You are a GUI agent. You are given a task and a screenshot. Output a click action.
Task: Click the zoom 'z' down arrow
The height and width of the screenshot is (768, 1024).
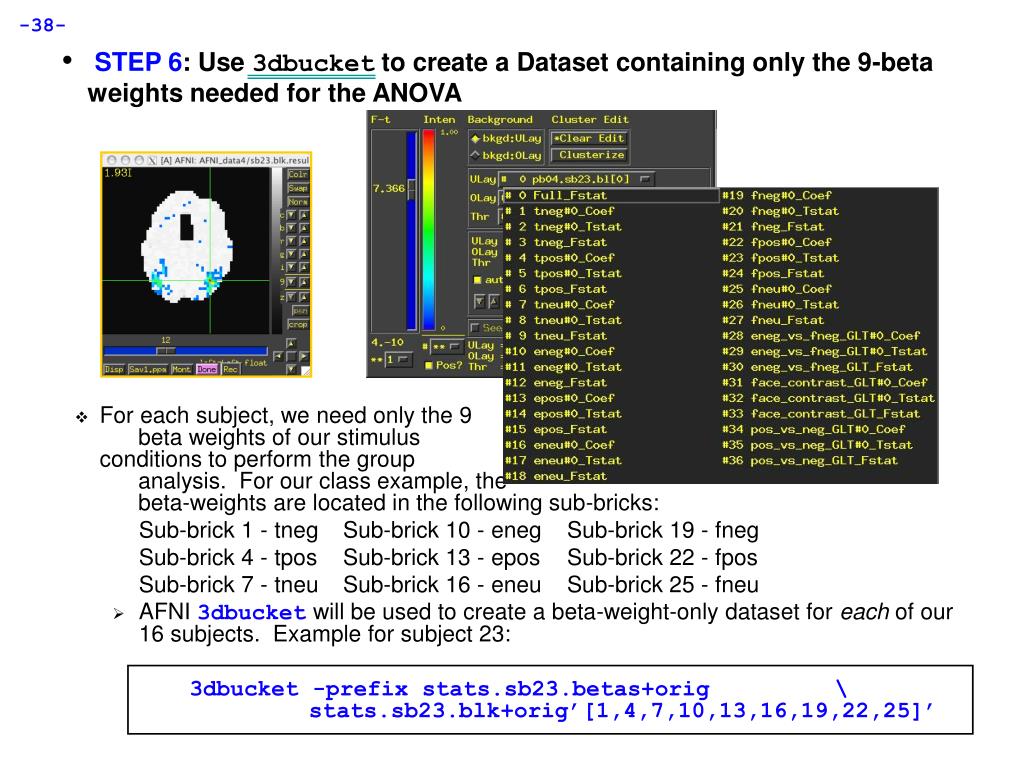pyautogui.click(x=291, y=297)
